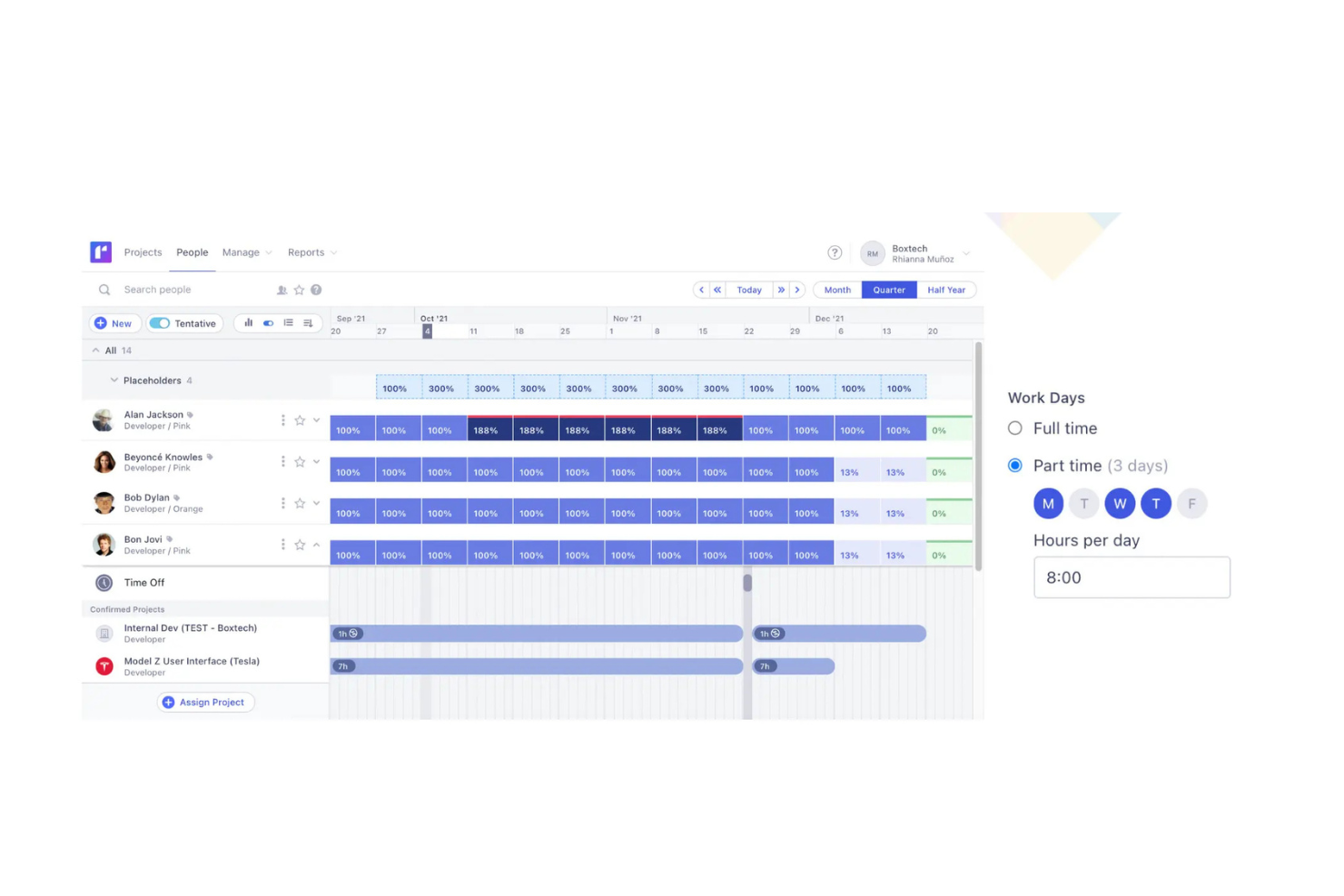Open Alan Jackson's name link

coord(153,415)
